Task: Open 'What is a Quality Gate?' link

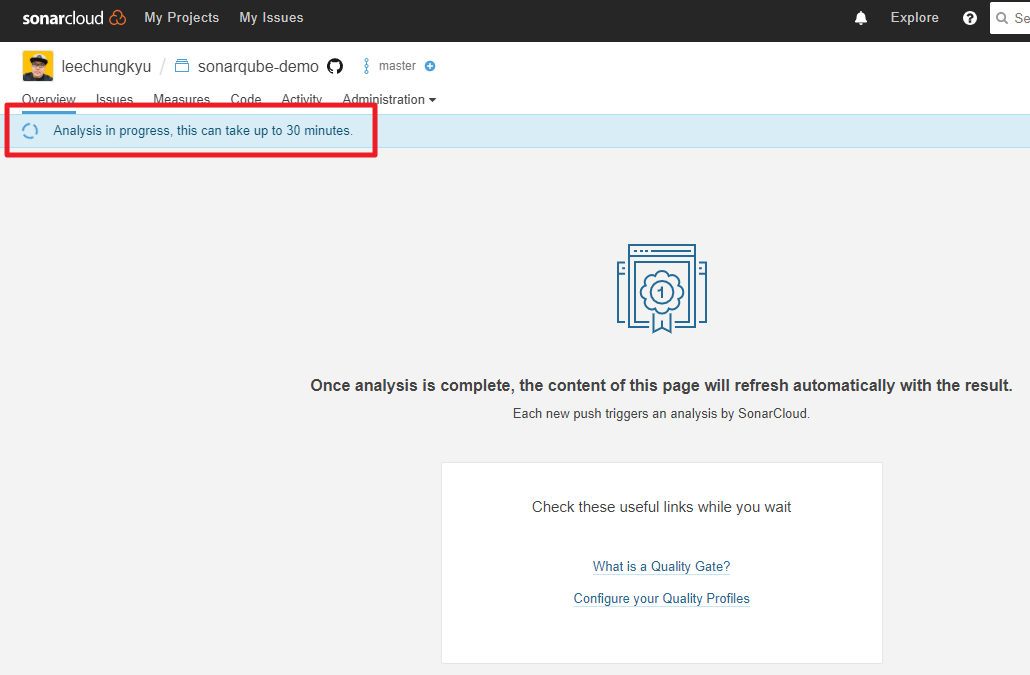Action: click(x=661, y=566)
